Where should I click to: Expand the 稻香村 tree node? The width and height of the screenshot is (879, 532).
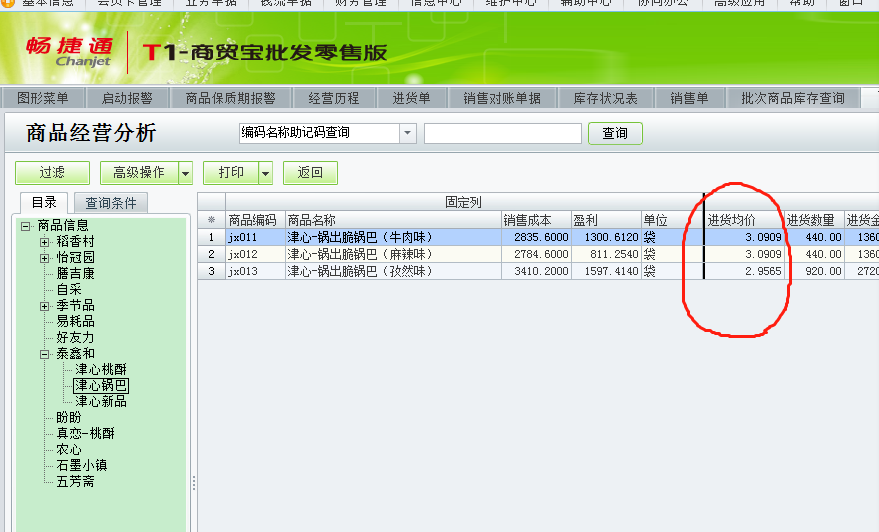click(x=44, y=242)
